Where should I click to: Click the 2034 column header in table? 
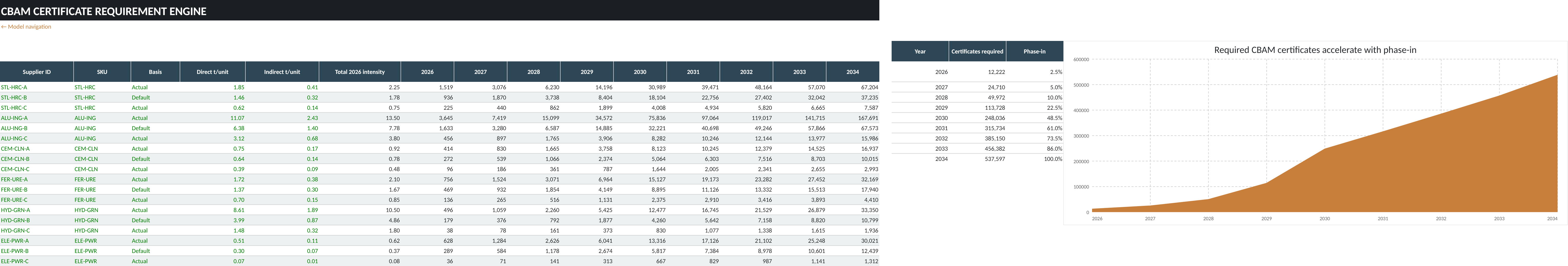(852, 72)
